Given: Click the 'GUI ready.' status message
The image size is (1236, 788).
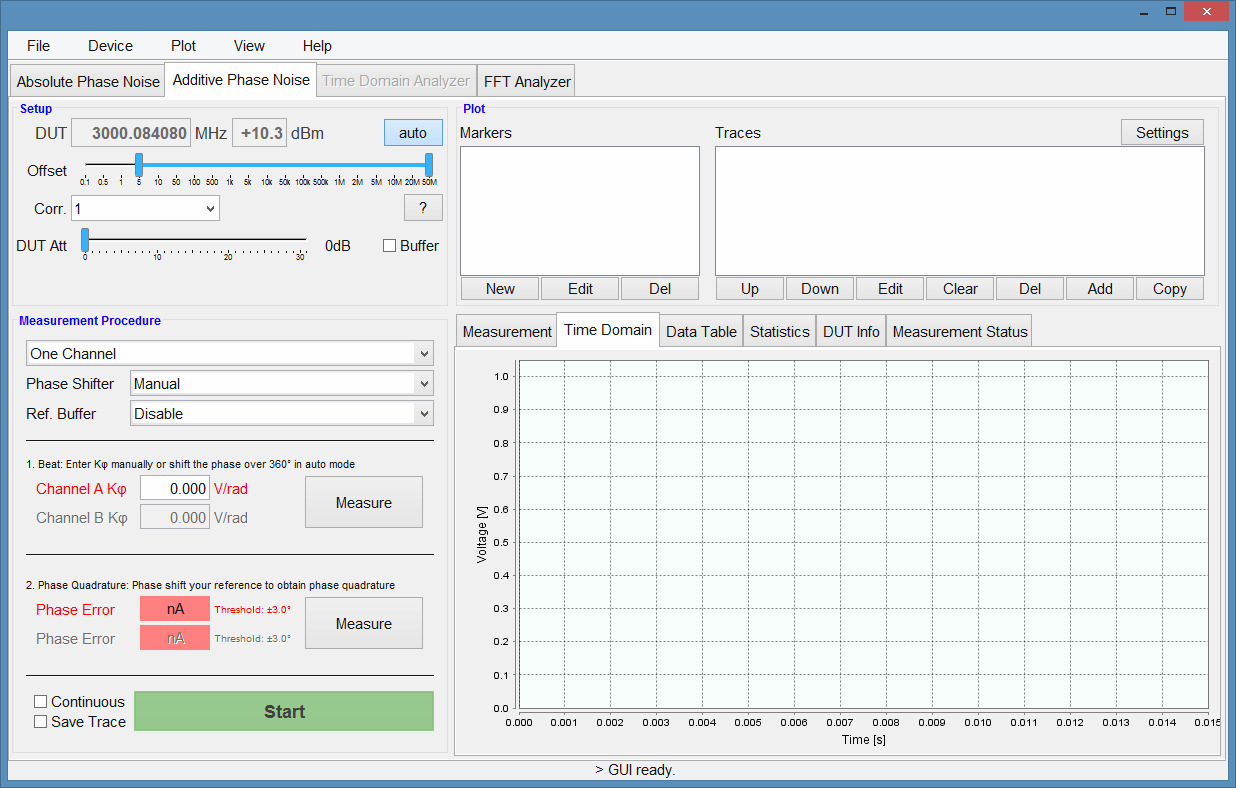Looking at the screenshot, I should pos(635,770).
